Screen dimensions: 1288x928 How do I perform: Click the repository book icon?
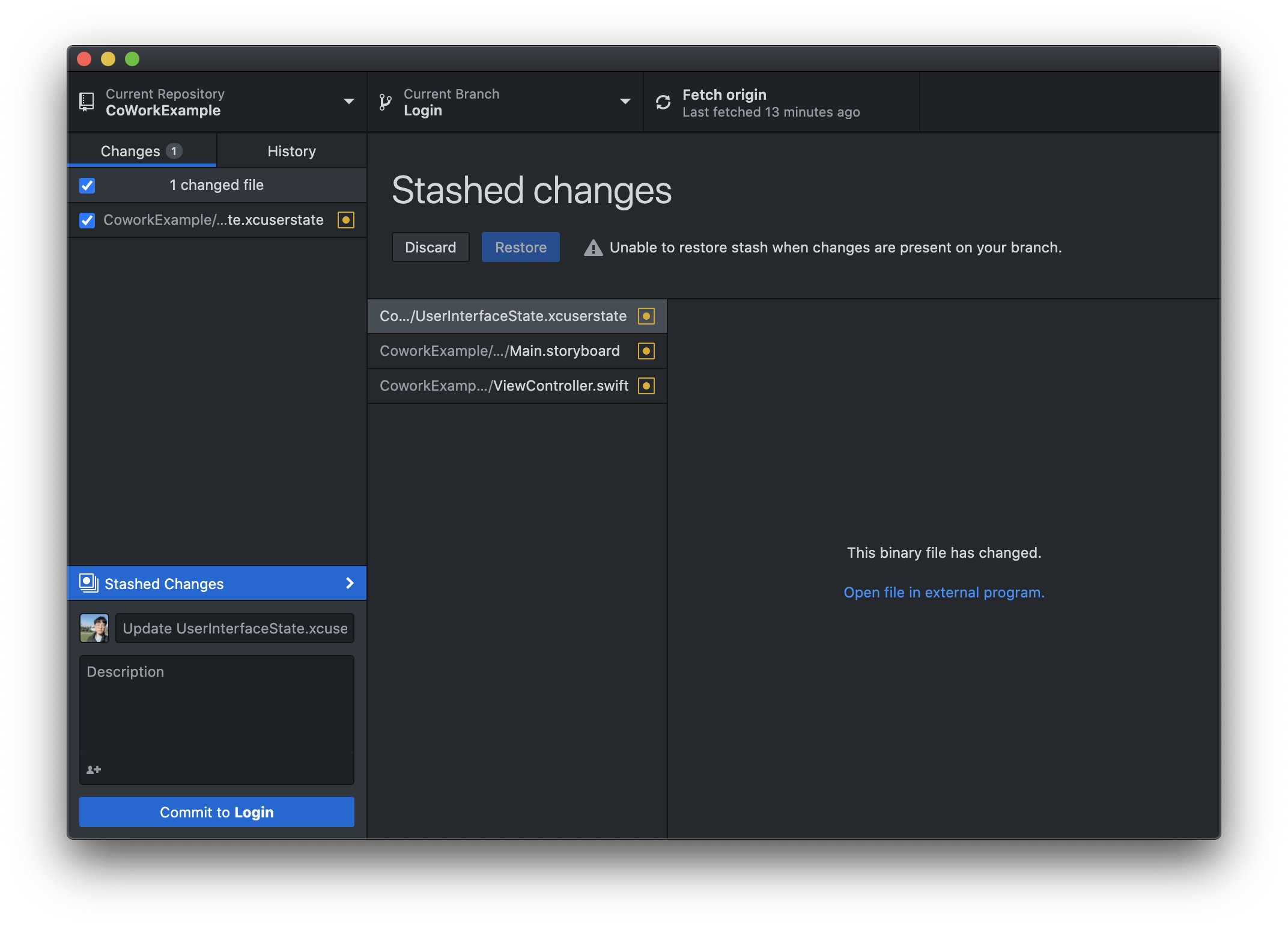[x=87, y=102]
